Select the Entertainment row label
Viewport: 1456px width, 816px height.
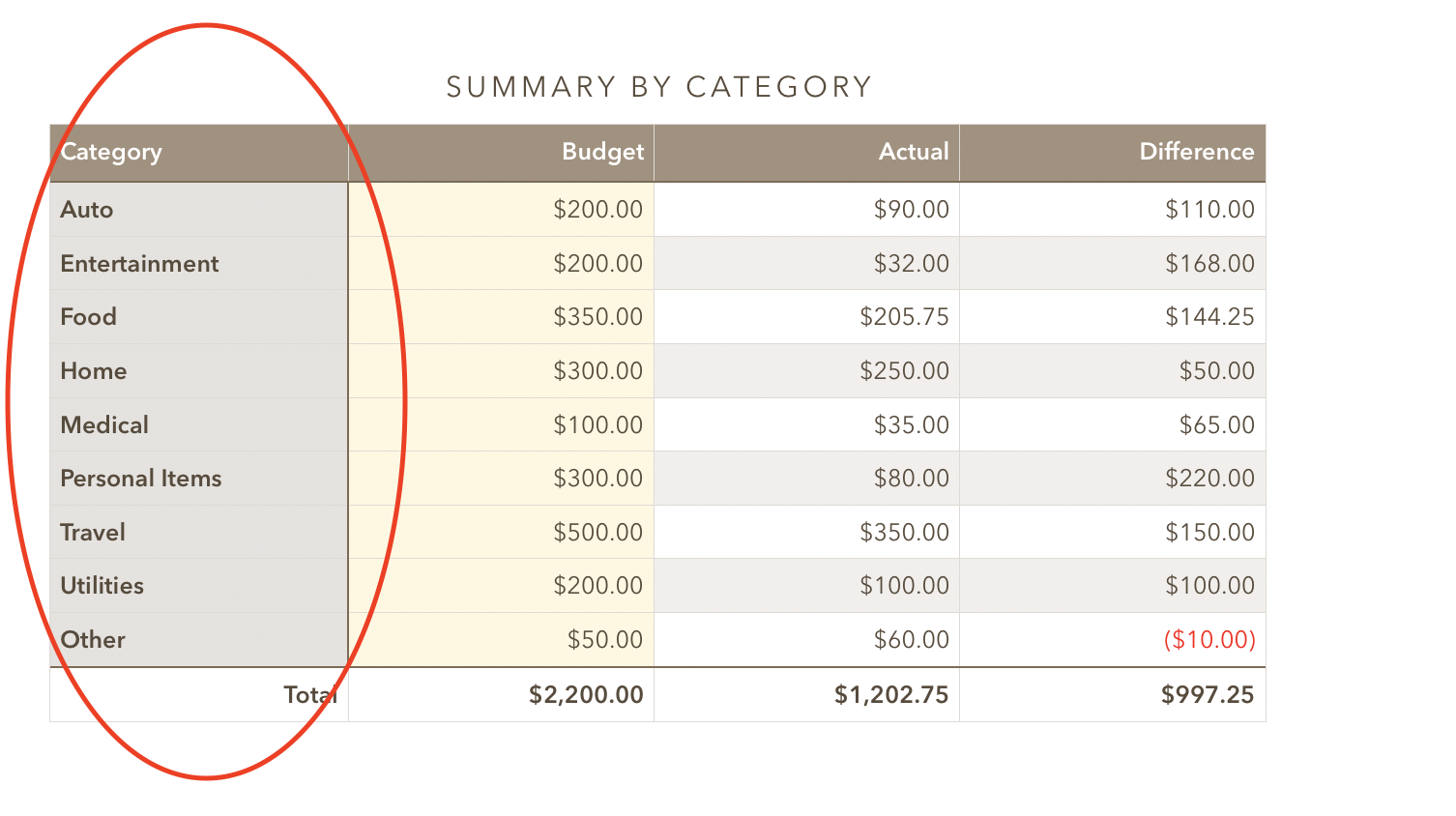[139, 264]
